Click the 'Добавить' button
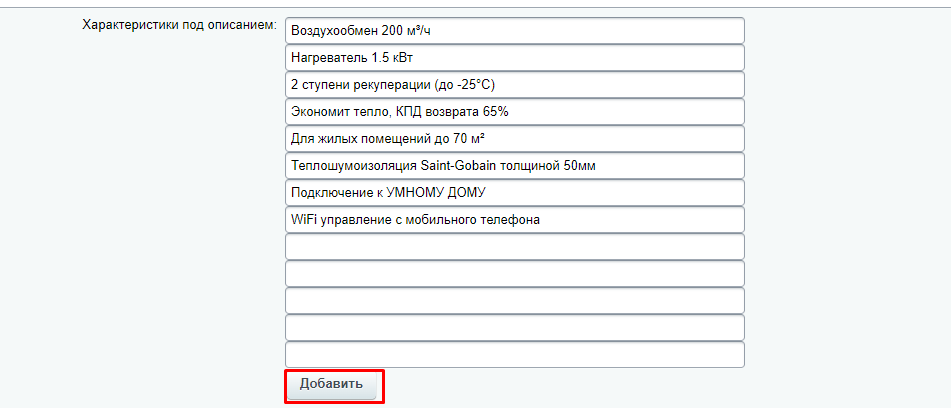951x408 pixels. 333,385
